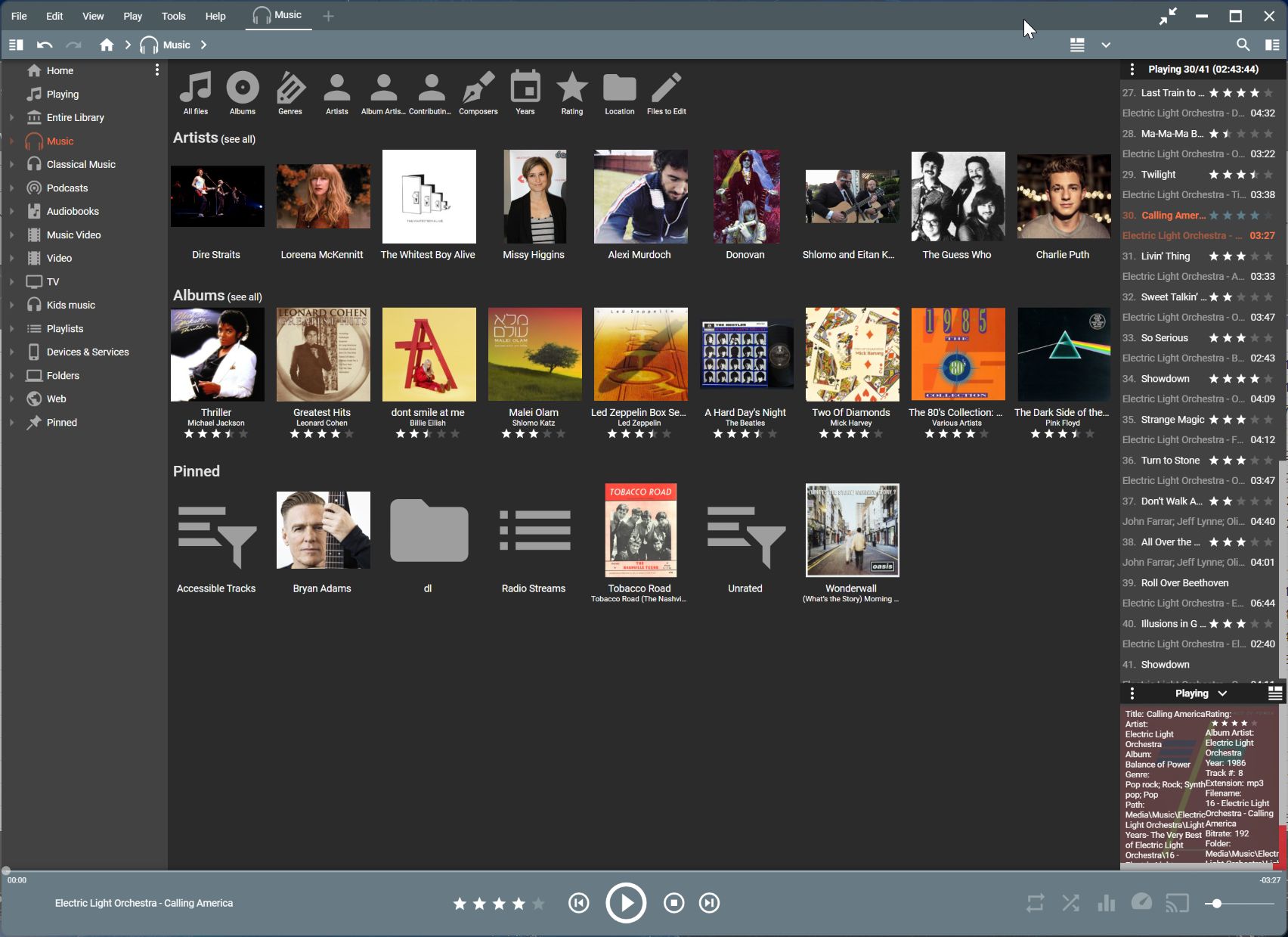Click the cast to device icon

pyautogui.click(x=1177, y=903)
